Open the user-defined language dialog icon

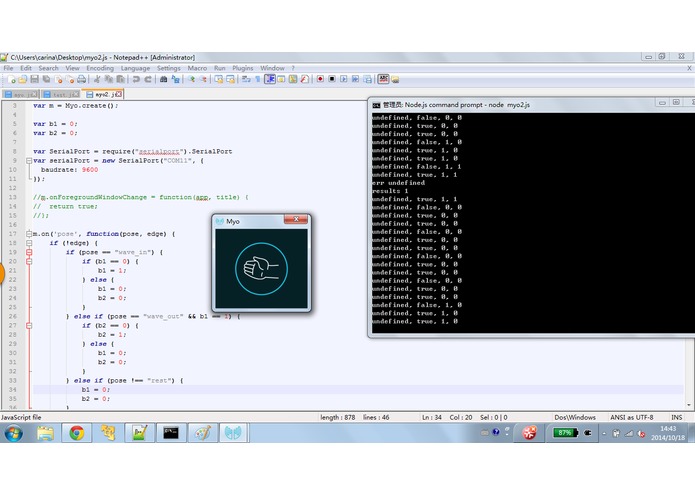click(281, 79)
